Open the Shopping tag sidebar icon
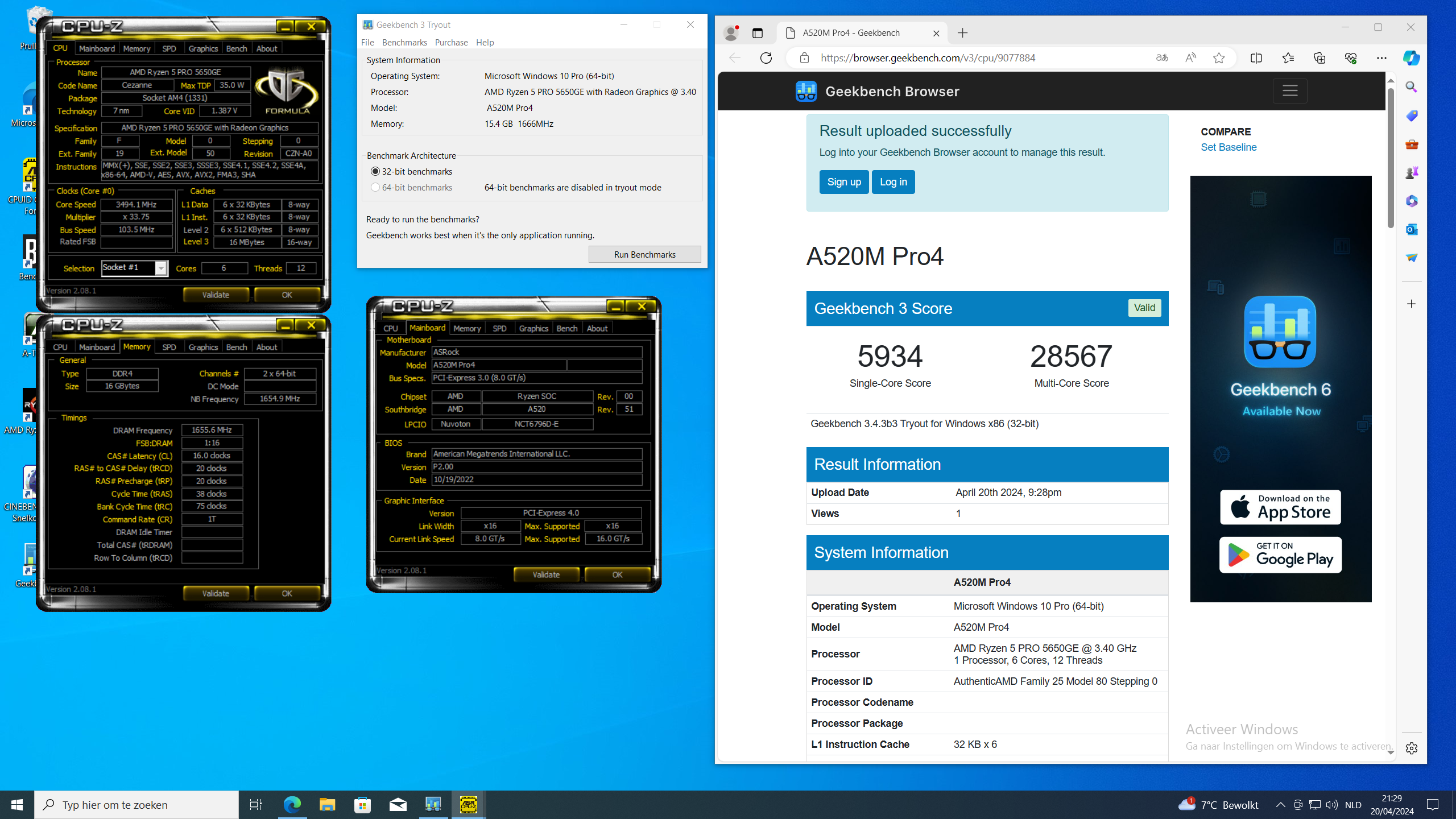The width and height of the screenshot is (1456, 819). (x=1412, y=115)
